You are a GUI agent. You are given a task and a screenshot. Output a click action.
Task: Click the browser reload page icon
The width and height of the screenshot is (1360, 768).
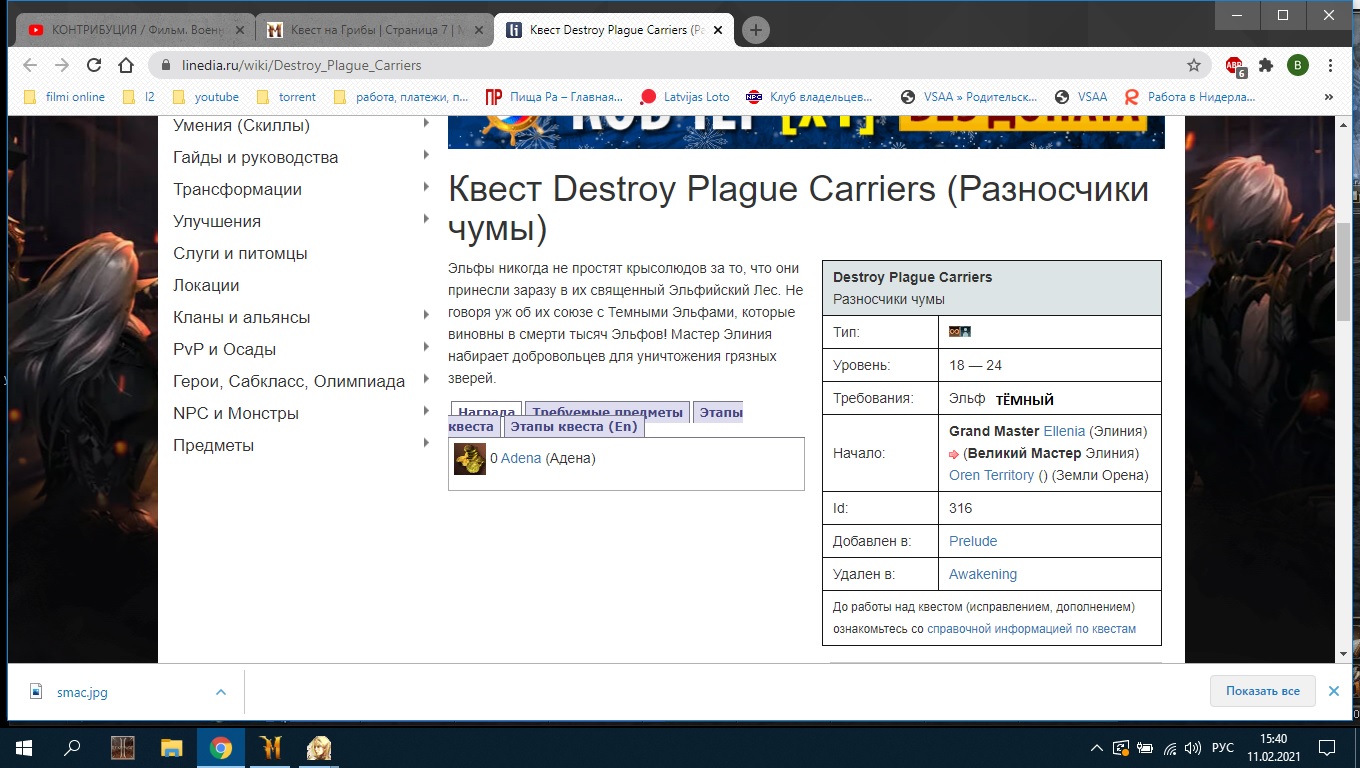pyautogui.click(x=94, y=65)
